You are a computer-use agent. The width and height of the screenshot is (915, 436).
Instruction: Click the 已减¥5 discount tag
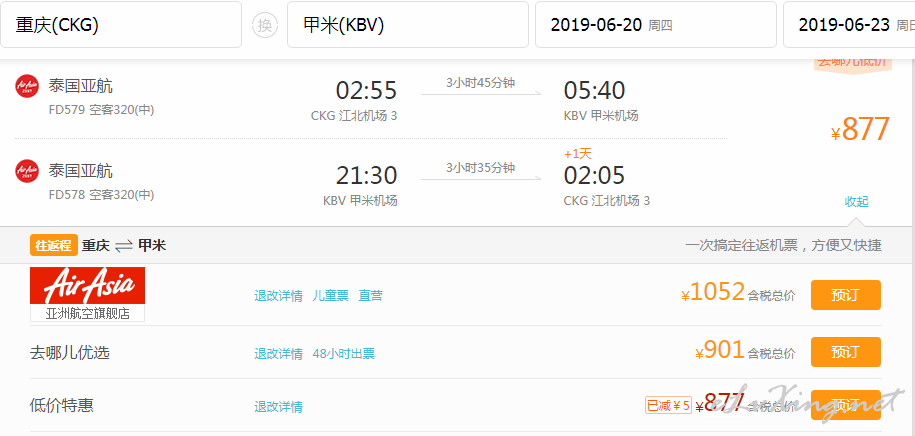(668, 405)
